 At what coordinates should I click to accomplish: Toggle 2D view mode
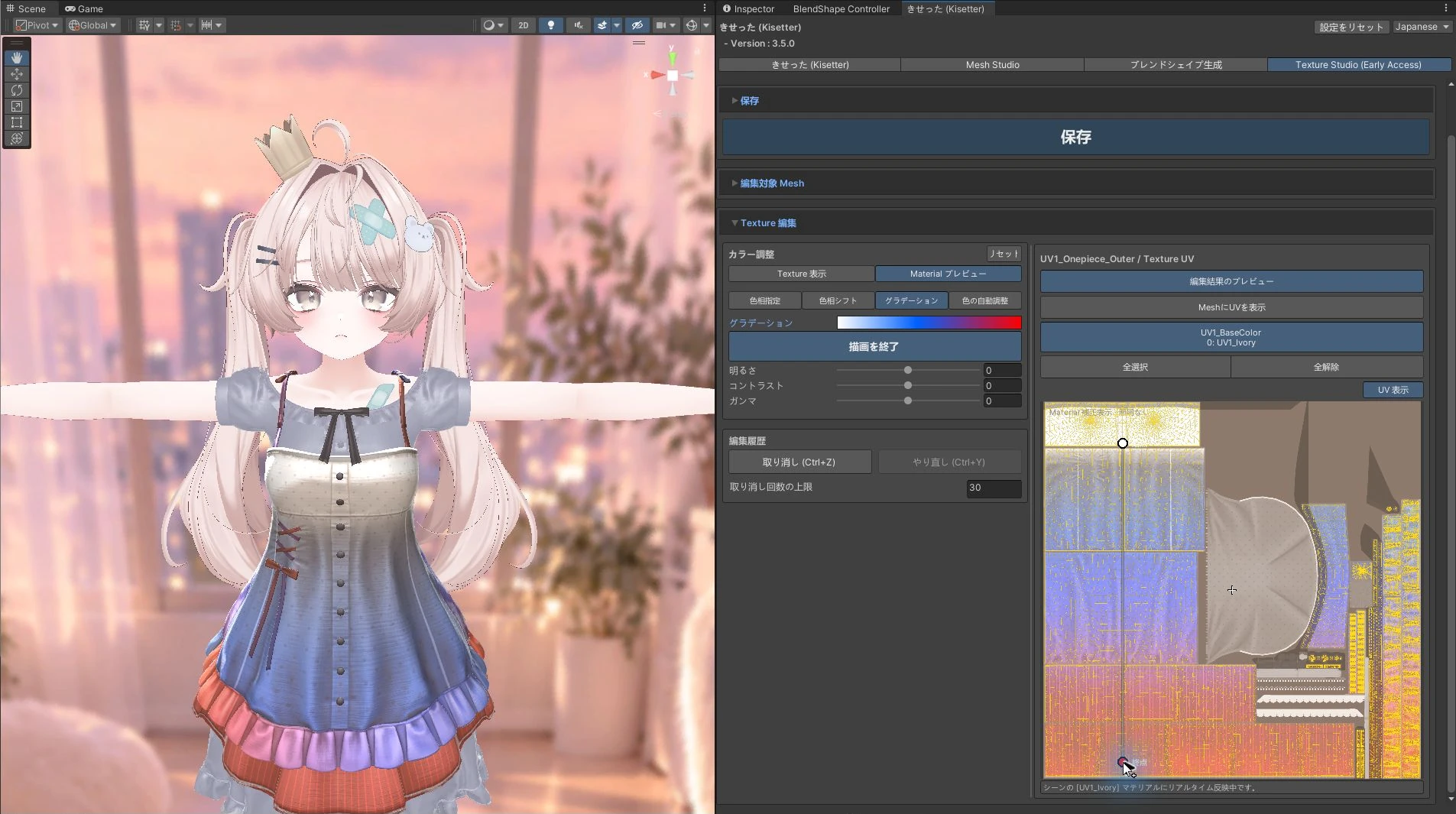524,25
